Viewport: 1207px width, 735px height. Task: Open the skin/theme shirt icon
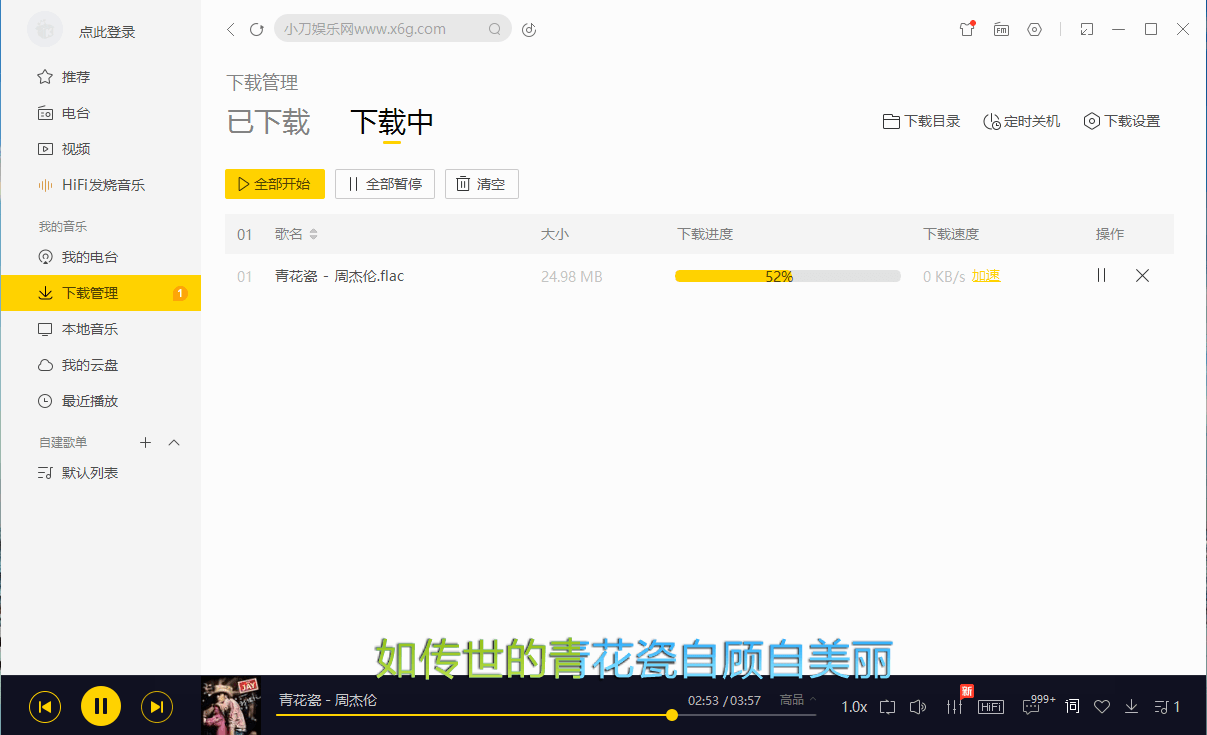[x=966, y=30]
